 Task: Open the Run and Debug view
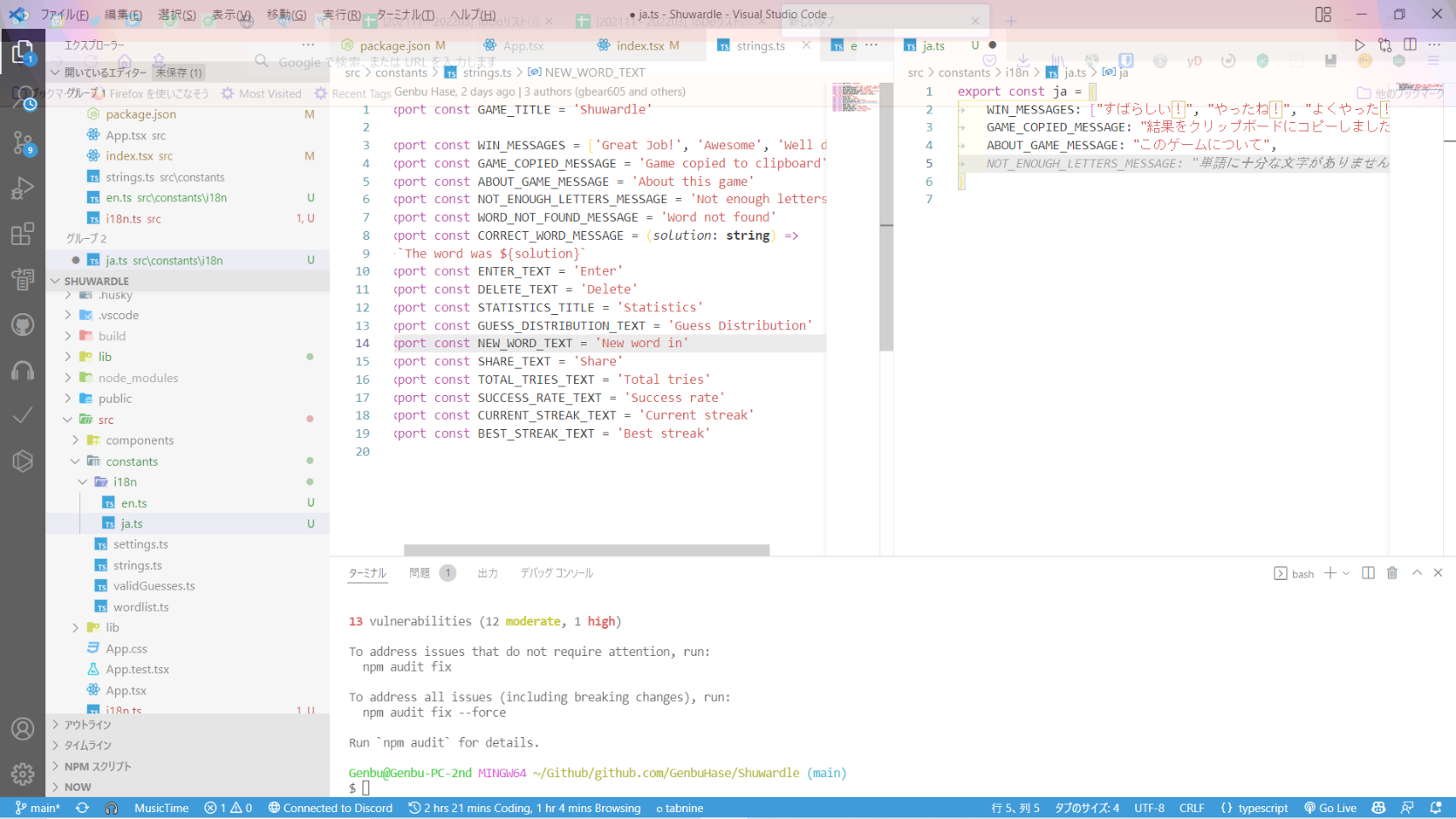23,189
